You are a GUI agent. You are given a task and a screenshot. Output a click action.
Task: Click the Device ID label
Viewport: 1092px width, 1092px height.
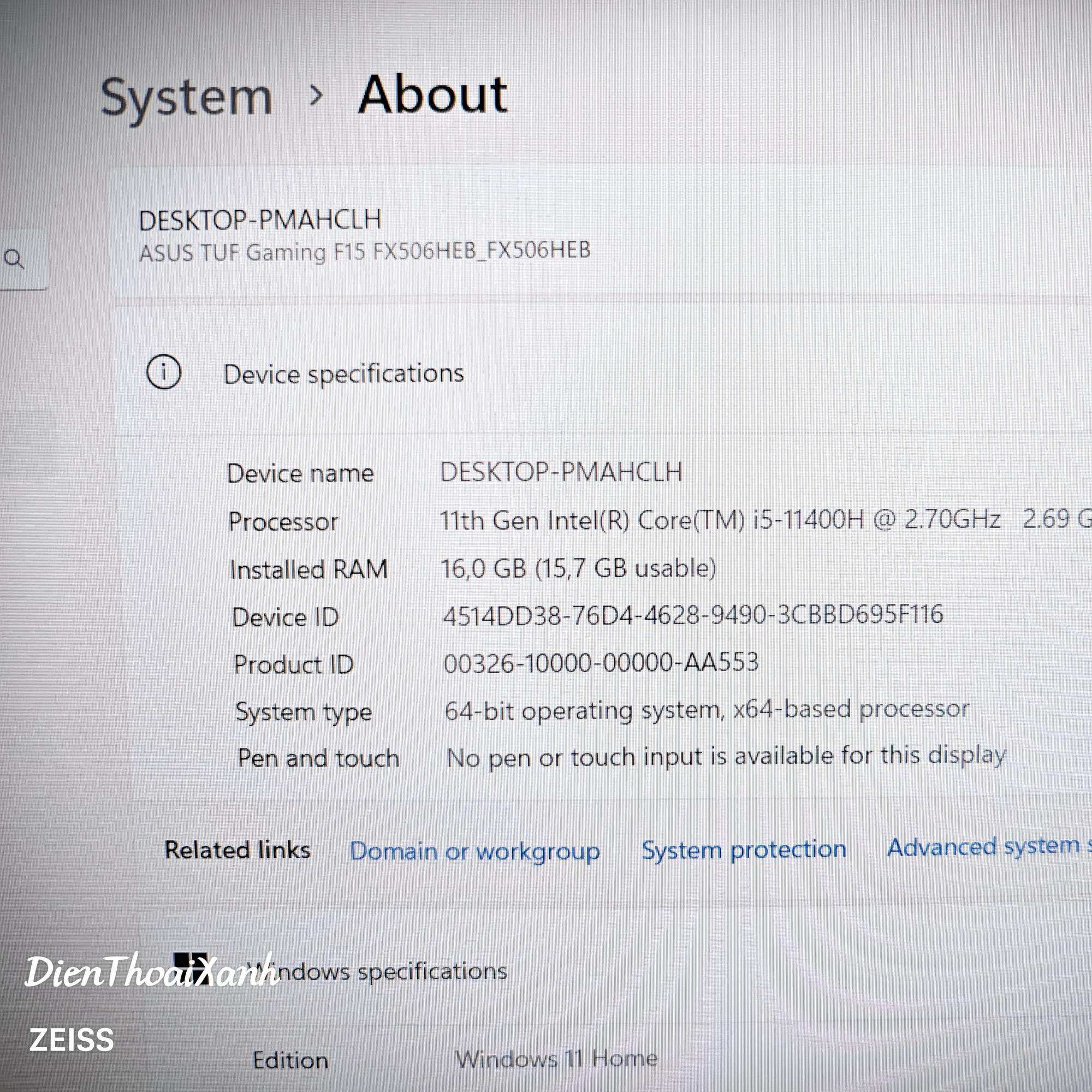tap(286, 617)
